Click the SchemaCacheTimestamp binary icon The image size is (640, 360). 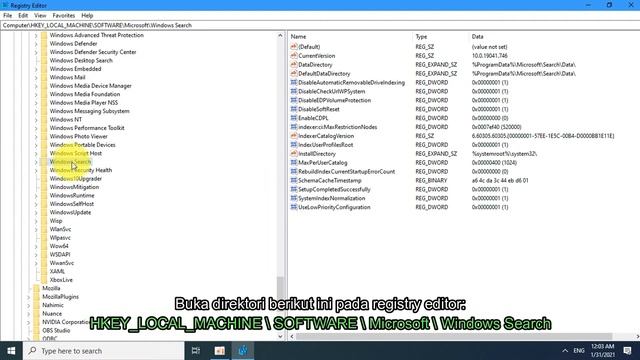coord(293,180)
